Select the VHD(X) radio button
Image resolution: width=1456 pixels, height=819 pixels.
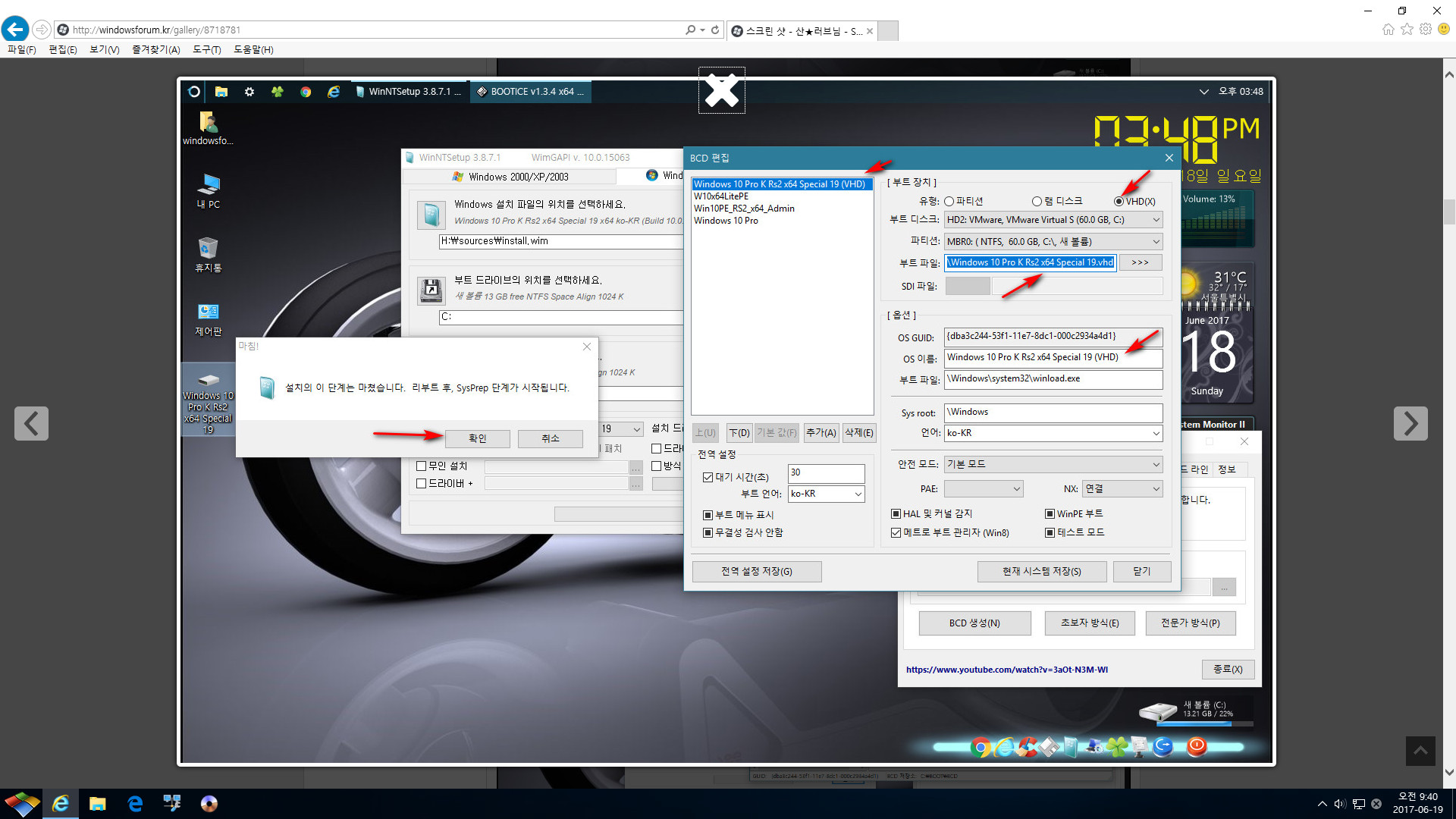(1119, 202)
